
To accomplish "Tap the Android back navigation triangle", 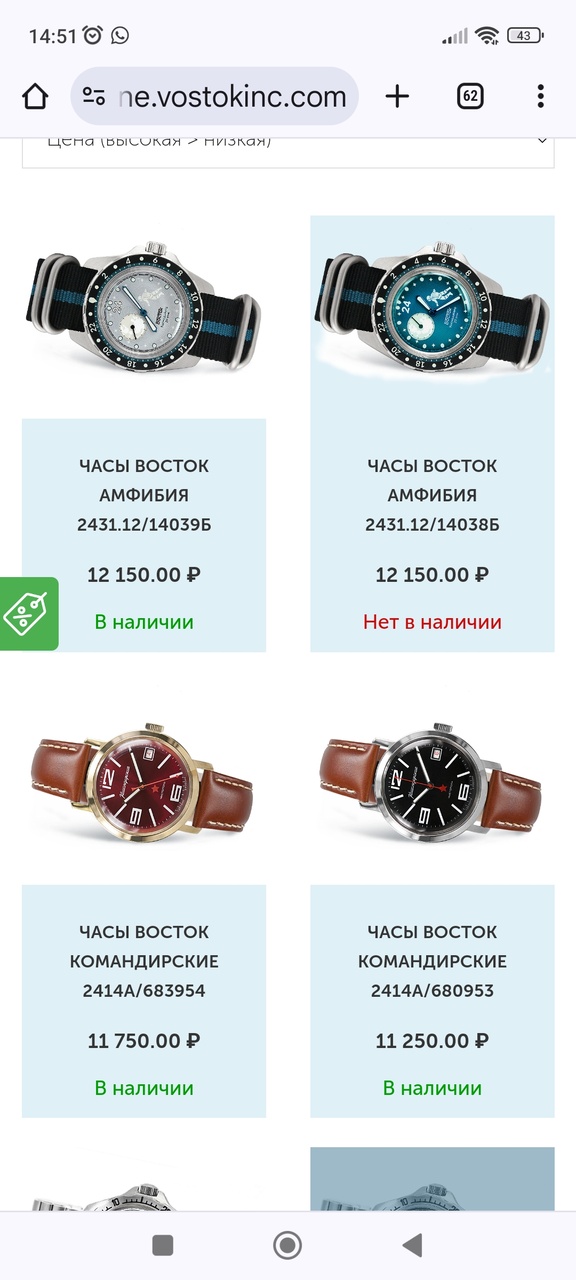I will pos(411,1245).
